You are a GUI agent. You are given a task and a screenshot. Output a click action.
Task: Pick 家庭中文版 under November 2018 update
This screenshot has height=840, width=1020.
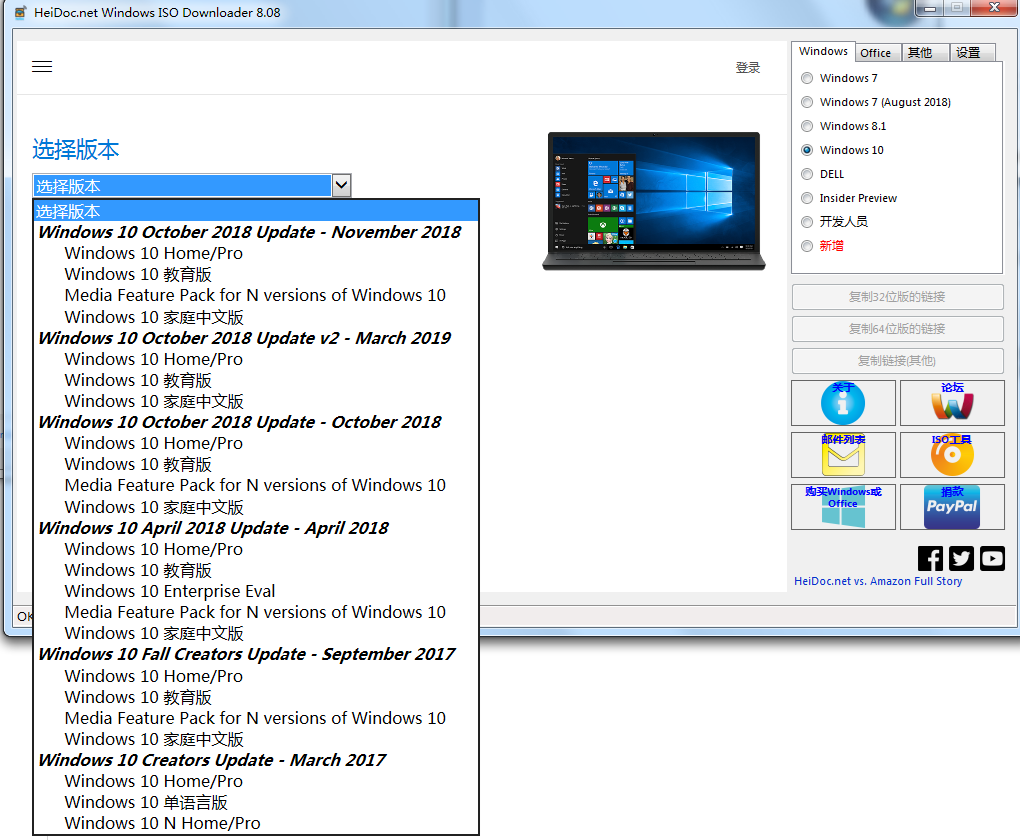tap(256, 317)
